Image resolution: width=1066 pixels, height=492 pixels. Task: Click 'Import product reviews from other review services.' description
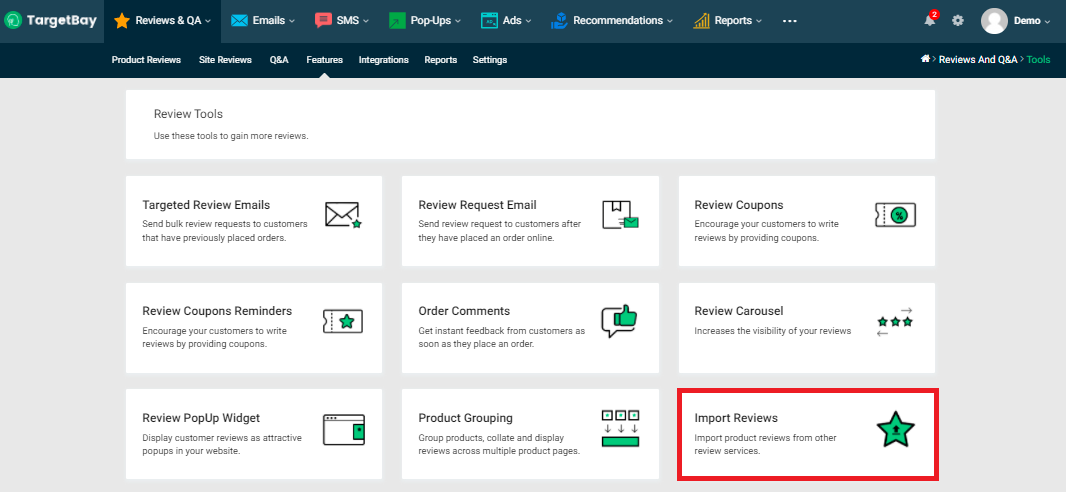click(766, 444)
